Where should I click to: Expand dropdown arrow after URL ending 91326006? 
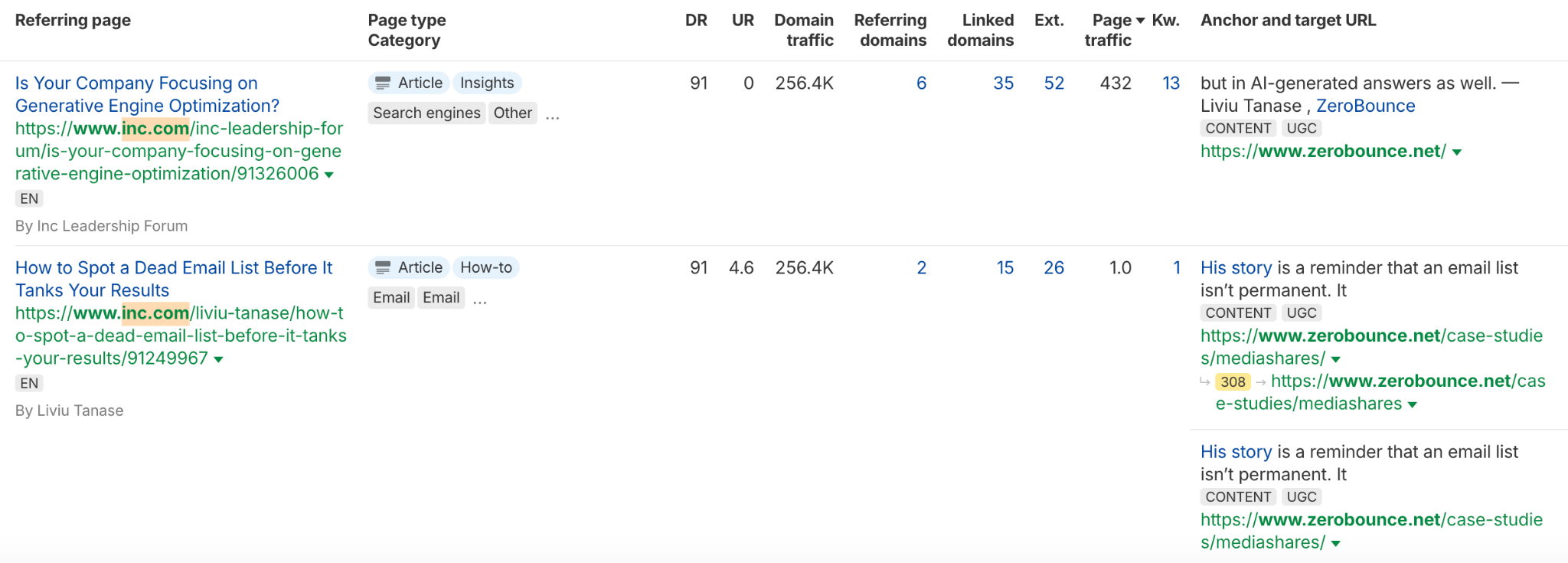[x=329, y=175]
